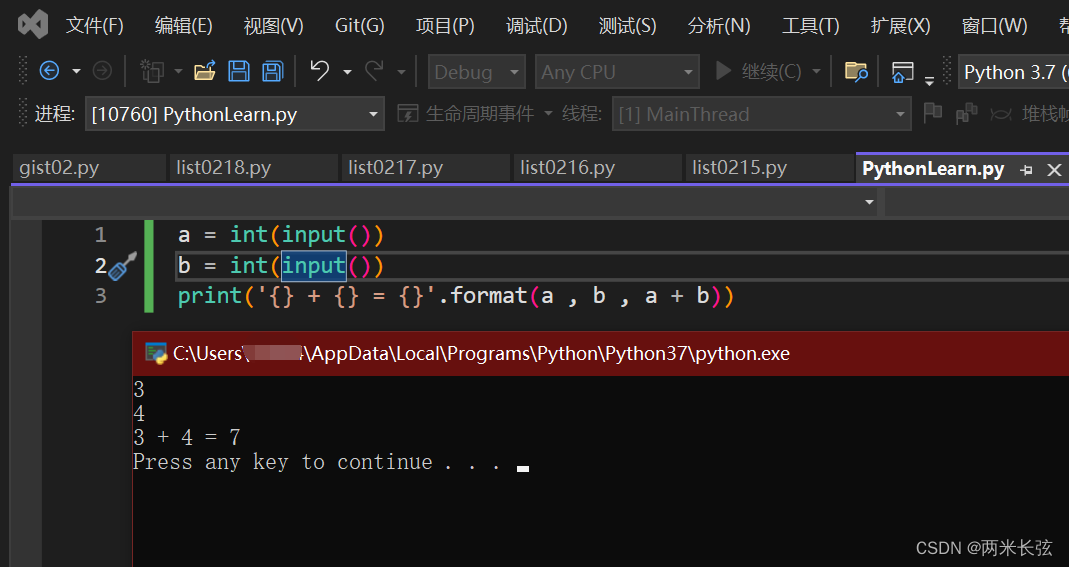Close the PythonLearn.py tab
The width and height of the screenshot is (1069, 567).
1054,170
